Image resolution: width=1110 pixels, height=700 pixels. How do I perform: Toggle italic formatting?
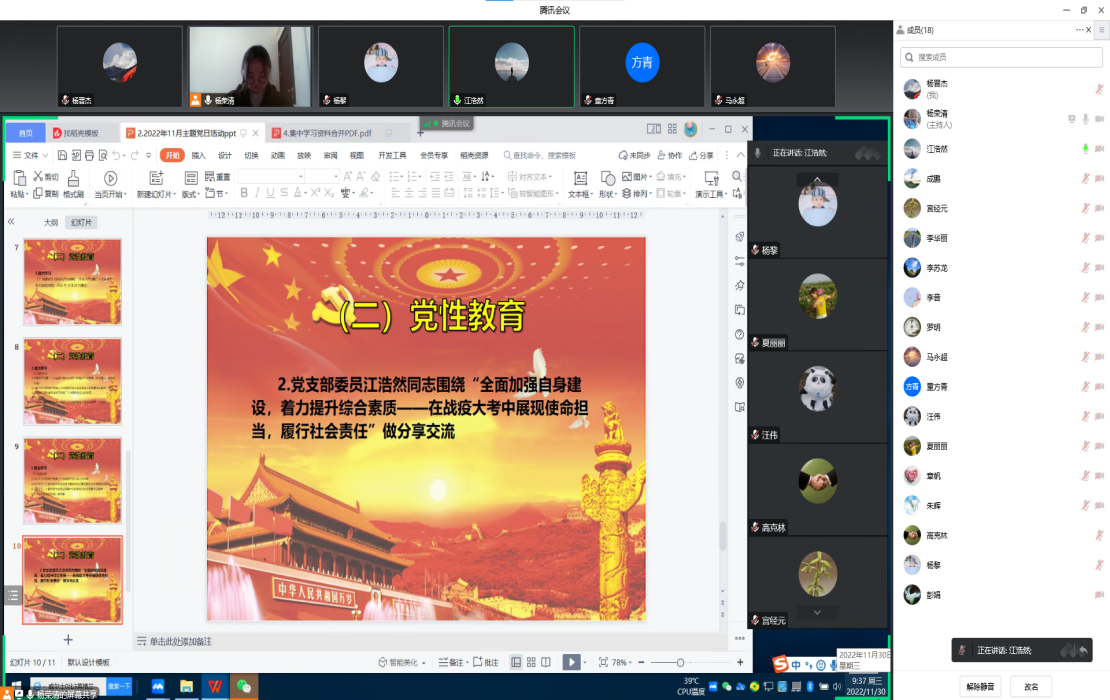(258, 190)
